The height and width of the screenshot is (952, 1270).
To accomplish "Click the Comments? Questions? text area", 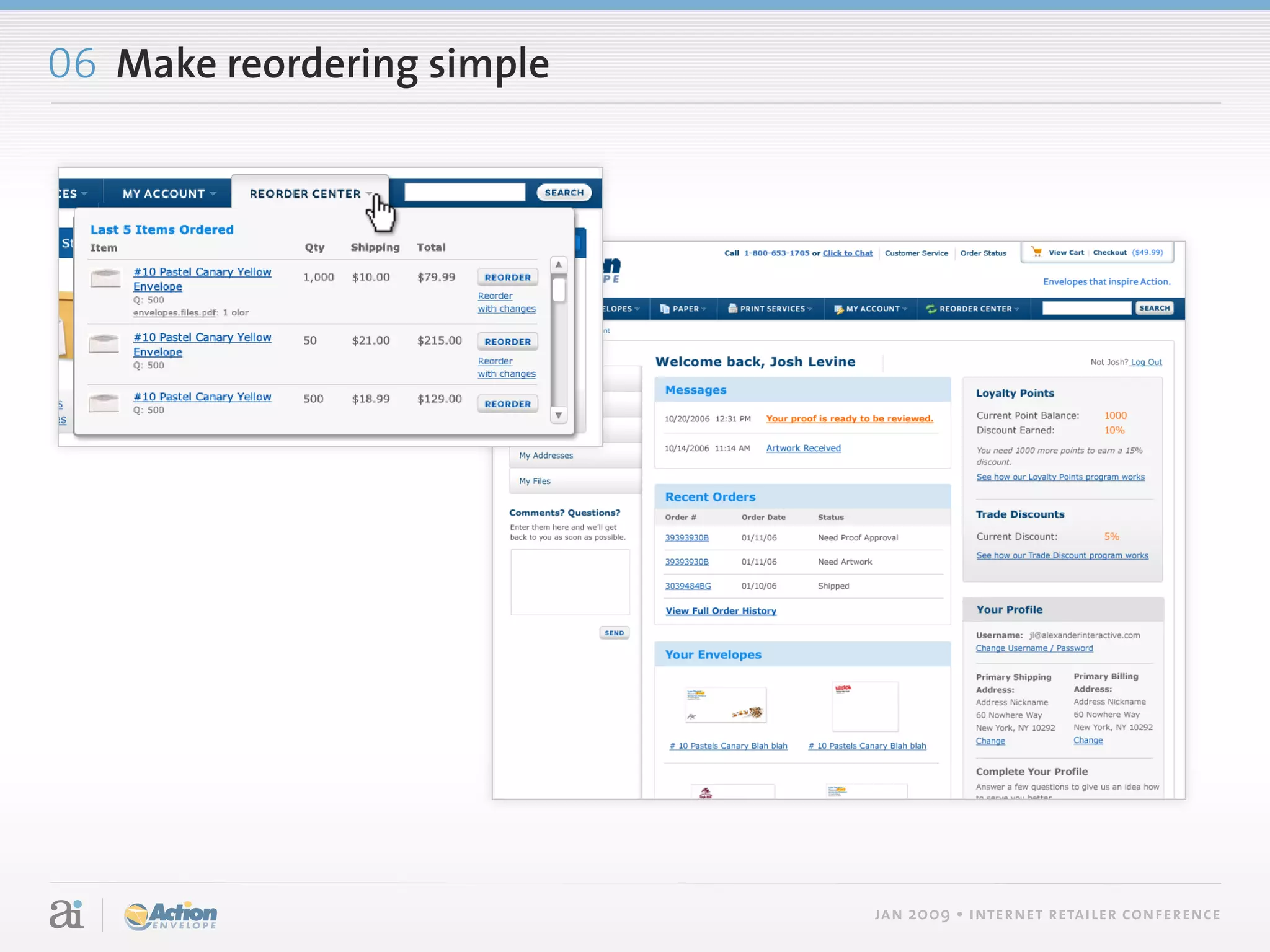I will tap(570, 582).
